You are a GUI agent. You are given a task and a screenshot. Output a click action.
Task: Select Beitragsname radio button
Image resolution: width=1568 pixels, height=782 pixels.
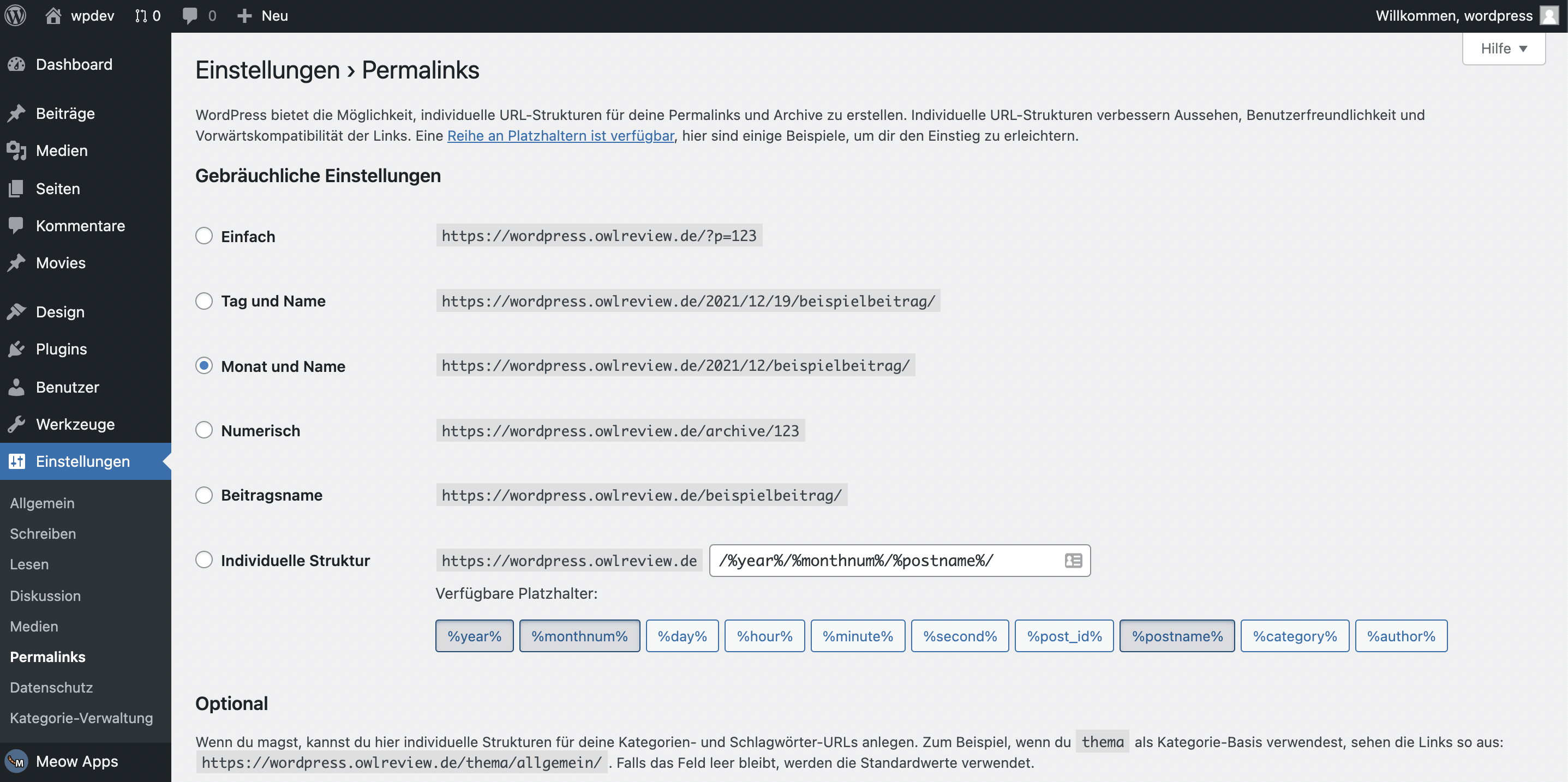pos(204,495)
